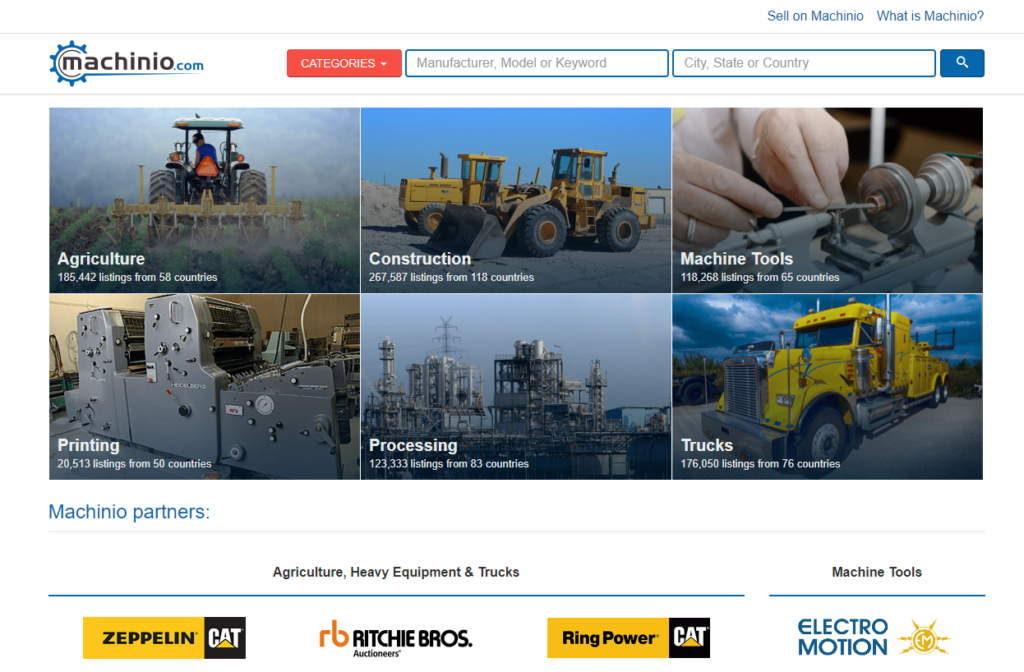Click the magnifying glass search icon

(961, 62)
